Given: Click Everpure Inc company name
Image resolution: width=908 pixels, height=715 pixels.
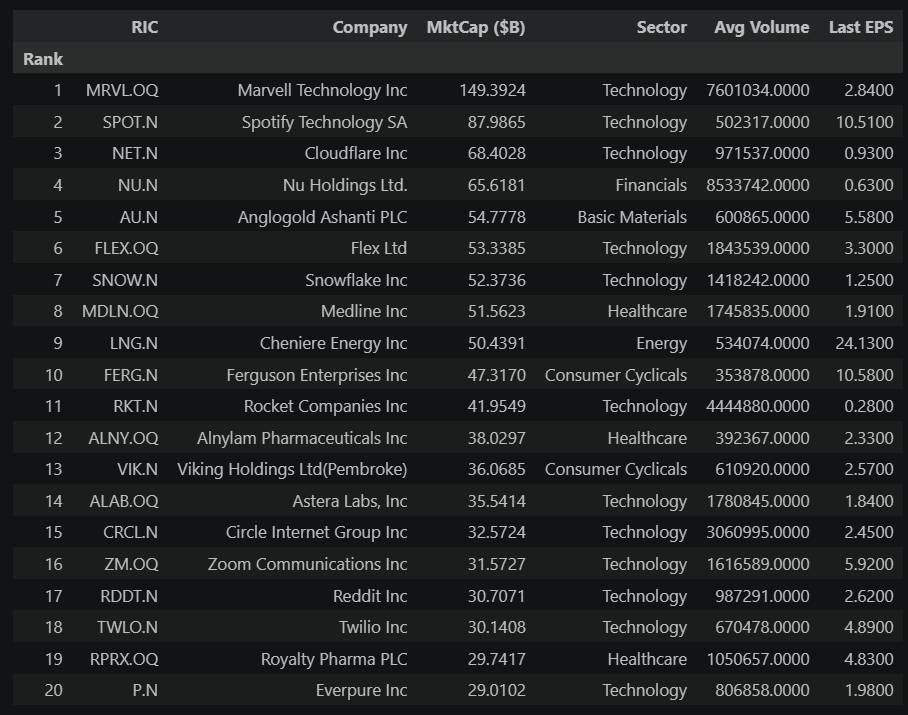Looking at the screenshot, I should click(361, 691).
